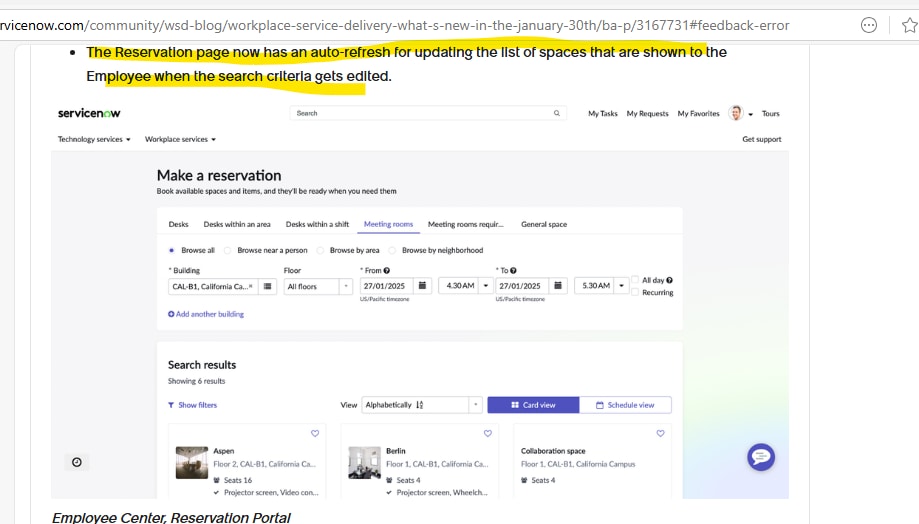Click the clock icon at lower left

77,462
